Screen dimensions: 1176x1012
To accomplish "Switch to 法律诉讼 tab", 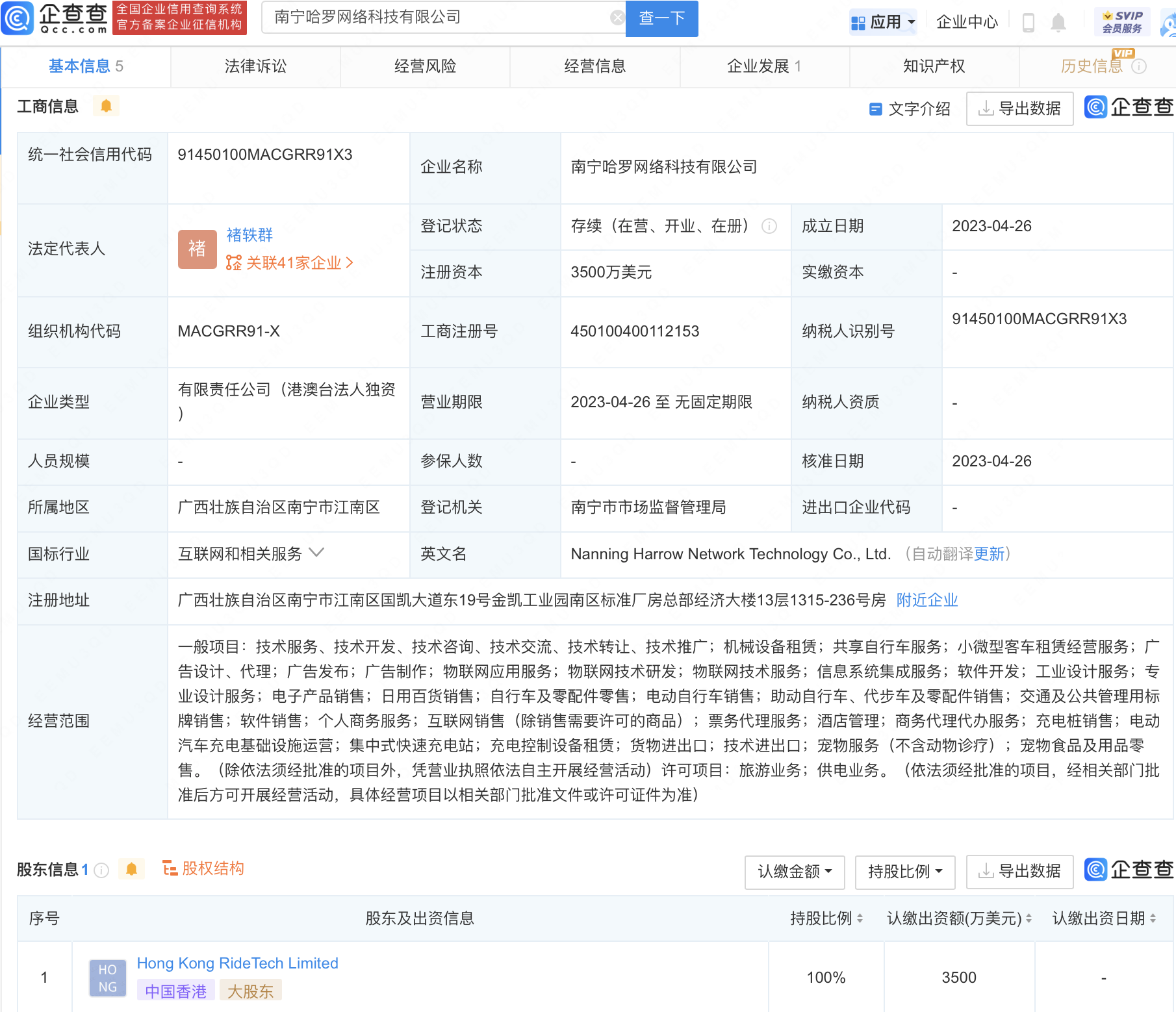I will (255, 66).
